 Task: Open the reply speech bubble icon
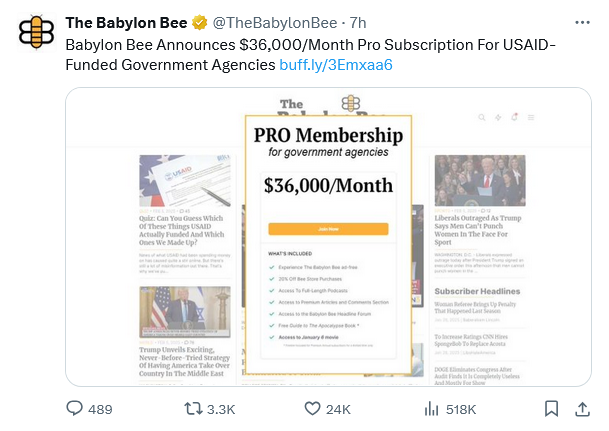coord(74,408)
